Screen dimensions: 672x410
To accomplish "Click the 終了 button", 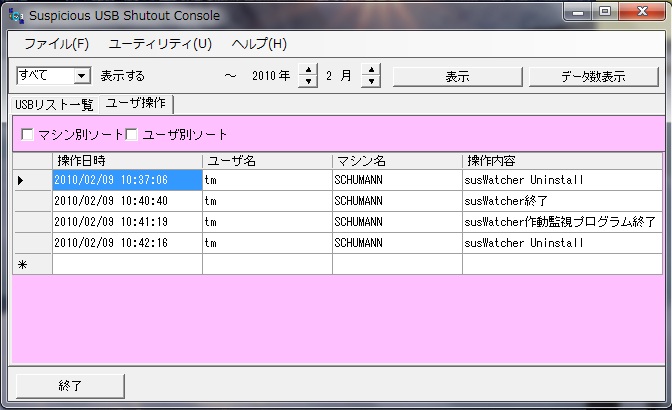I will point(70,386).
